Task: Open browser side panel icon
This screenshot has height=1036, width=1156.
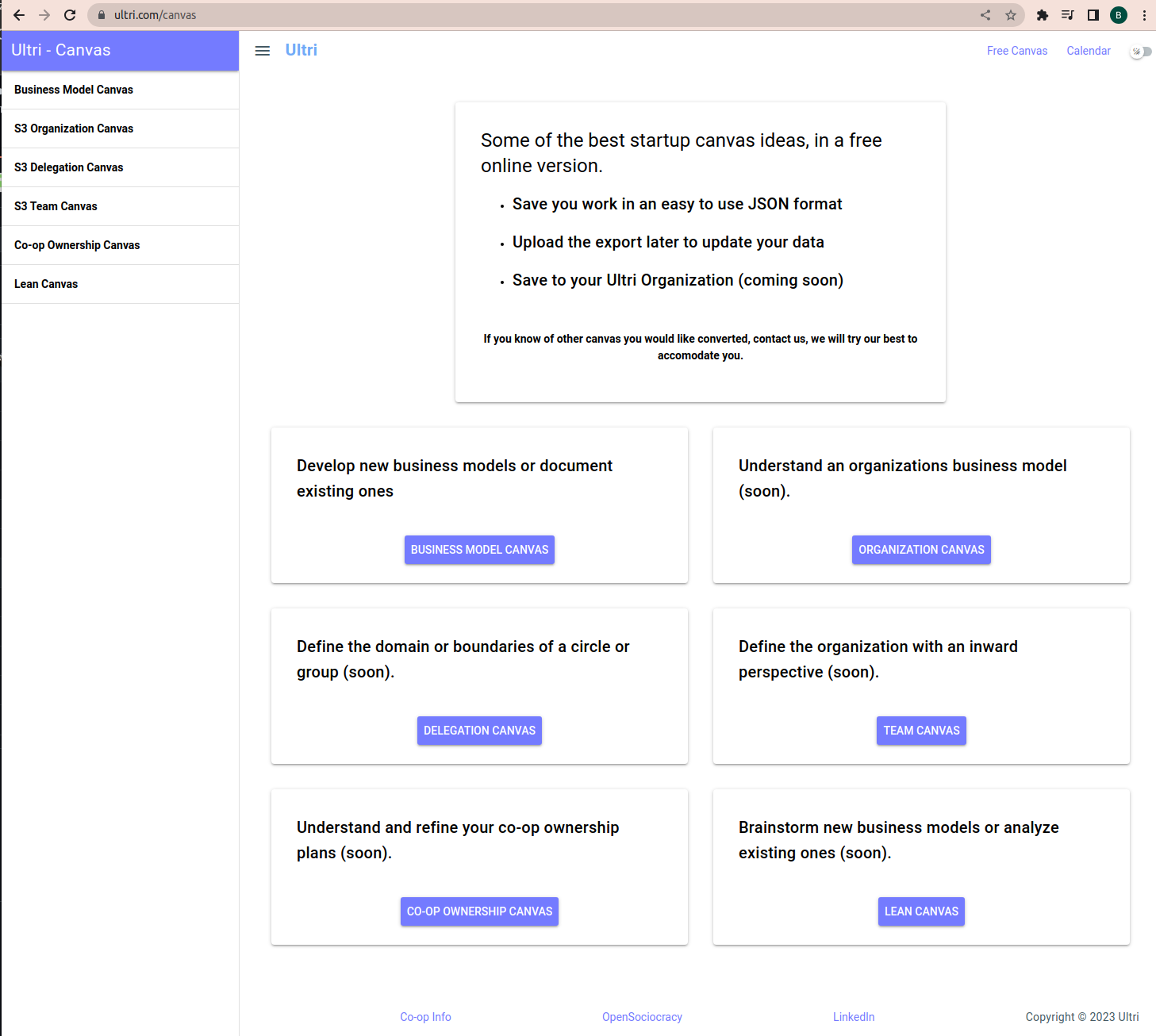Action: 1093,15
